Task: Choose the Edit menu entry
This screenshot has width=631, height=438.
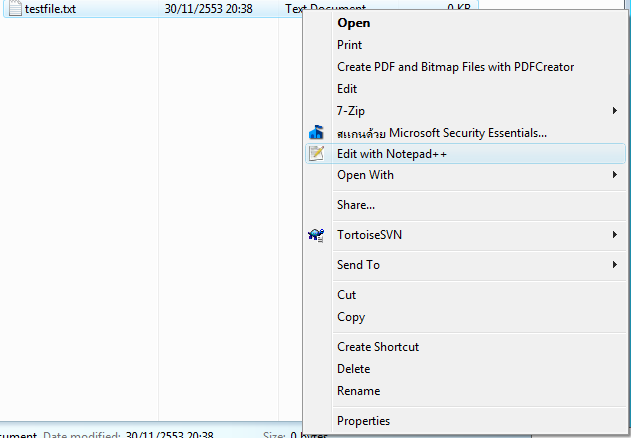Action: click(347, 89)
